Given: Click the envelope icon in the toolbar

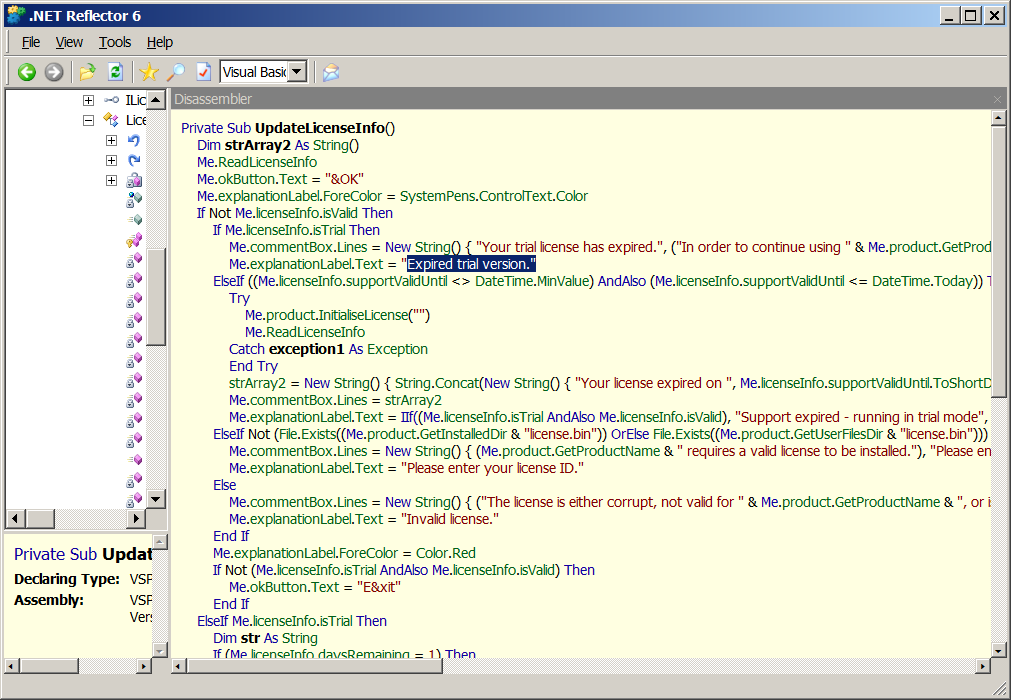Looking at the screenshot, I should (x=331, y=72).
